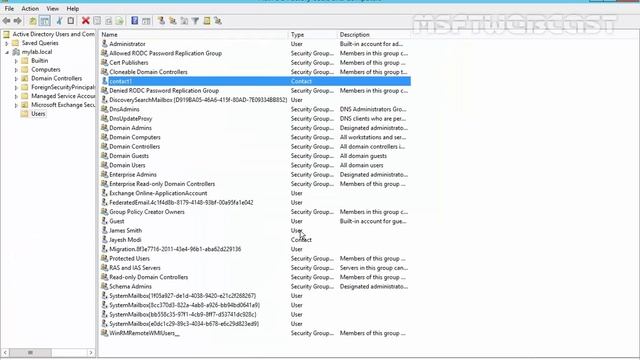Select the Administrator user row
This screenshot has height=360, width=640.
(255, 44)
